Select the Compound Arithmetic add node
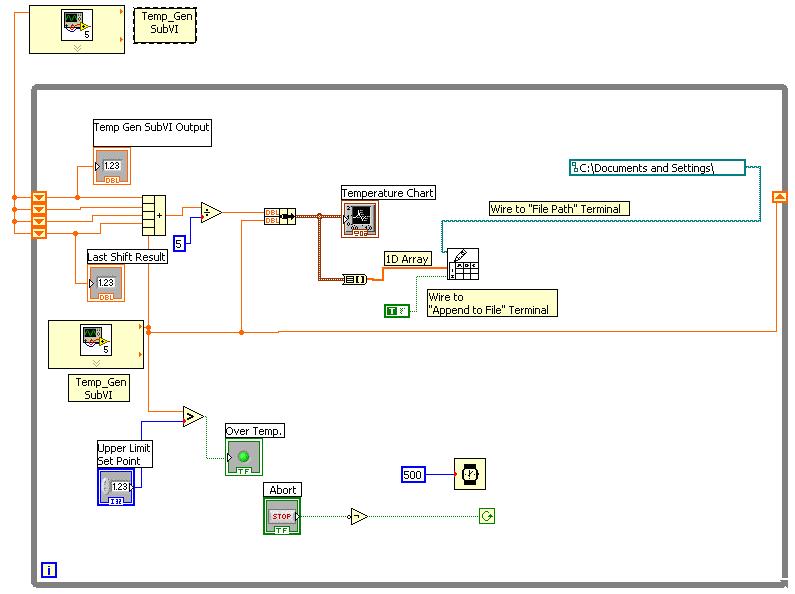795x594 pixels. point(153,214)
